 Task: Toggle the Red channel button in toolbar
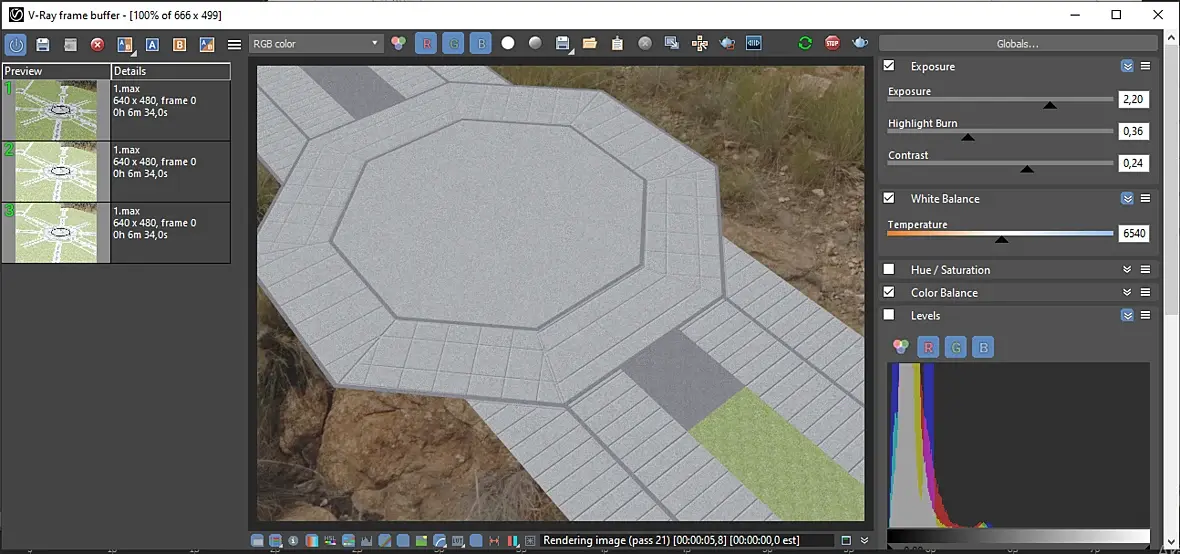pos(427,44)
